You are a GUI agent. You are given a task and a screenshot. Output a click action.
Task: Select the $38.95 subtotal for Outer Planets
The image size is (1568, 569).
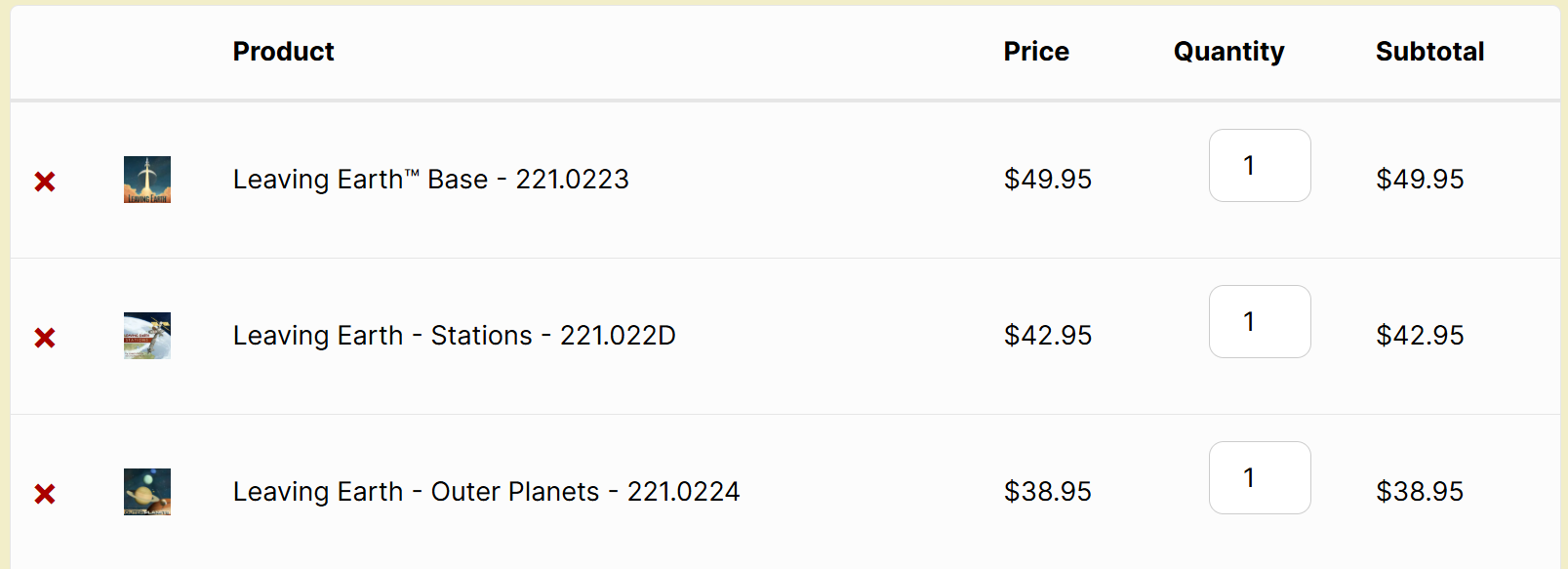(1420, 492)
